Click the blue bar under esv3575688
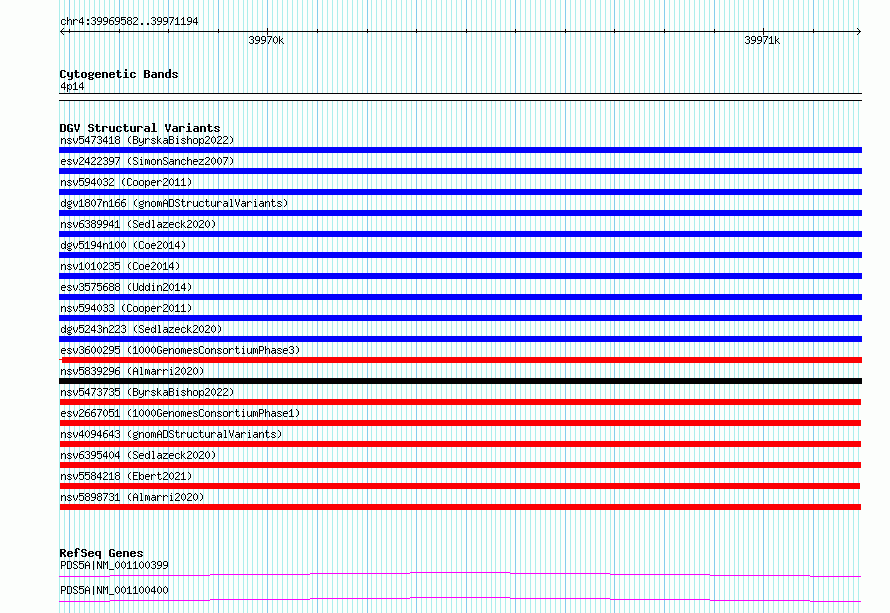This screenshot has height=613, width=890. tap(460, 297)
